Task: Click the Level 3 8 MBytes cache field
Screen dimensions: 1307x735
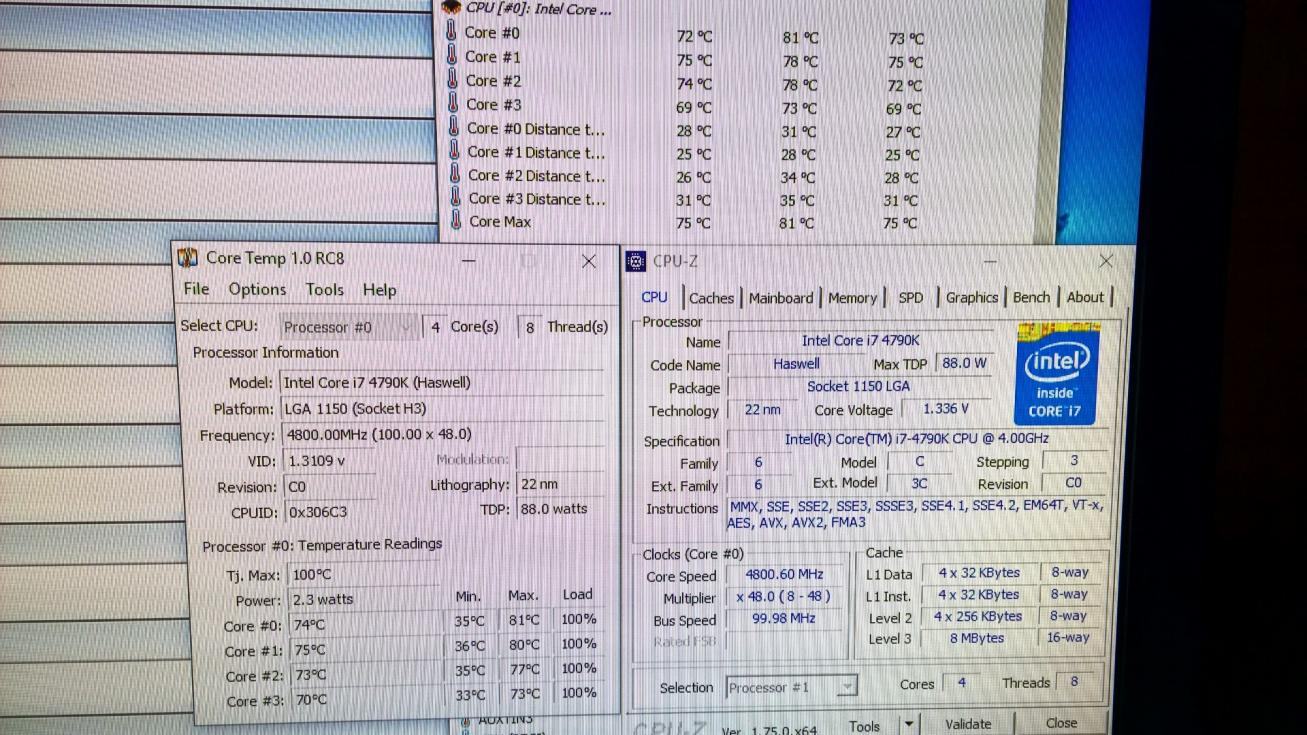Action: 978,638
